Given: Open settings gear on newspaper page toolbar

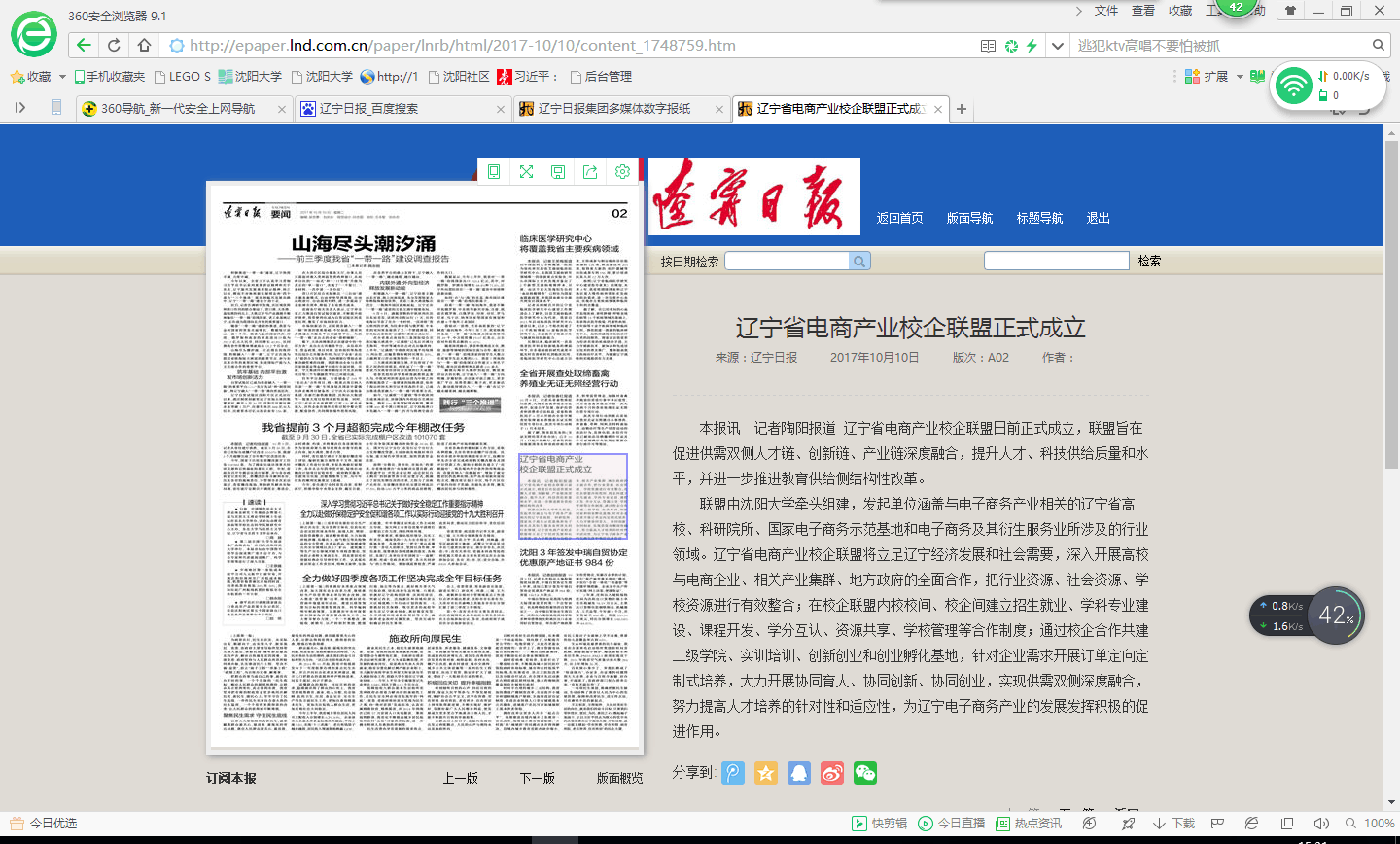Looking at the screenshot, I should pos(622,172).
